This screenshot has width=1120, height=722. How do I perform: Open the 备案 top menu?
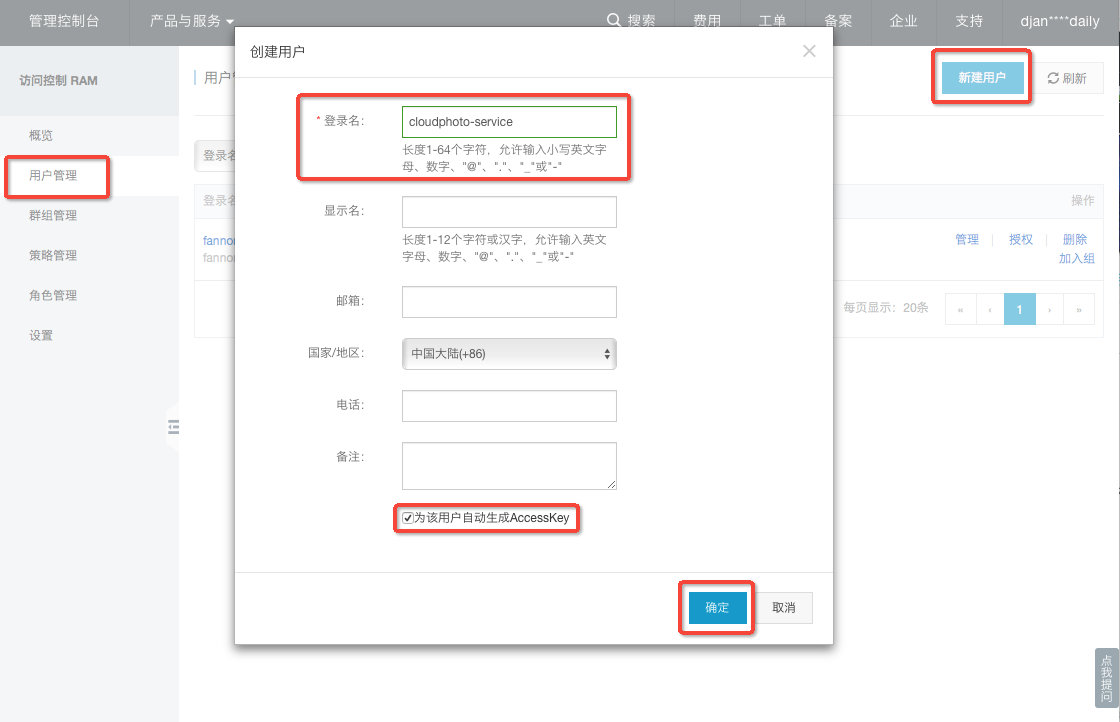(x=838, y=21)
